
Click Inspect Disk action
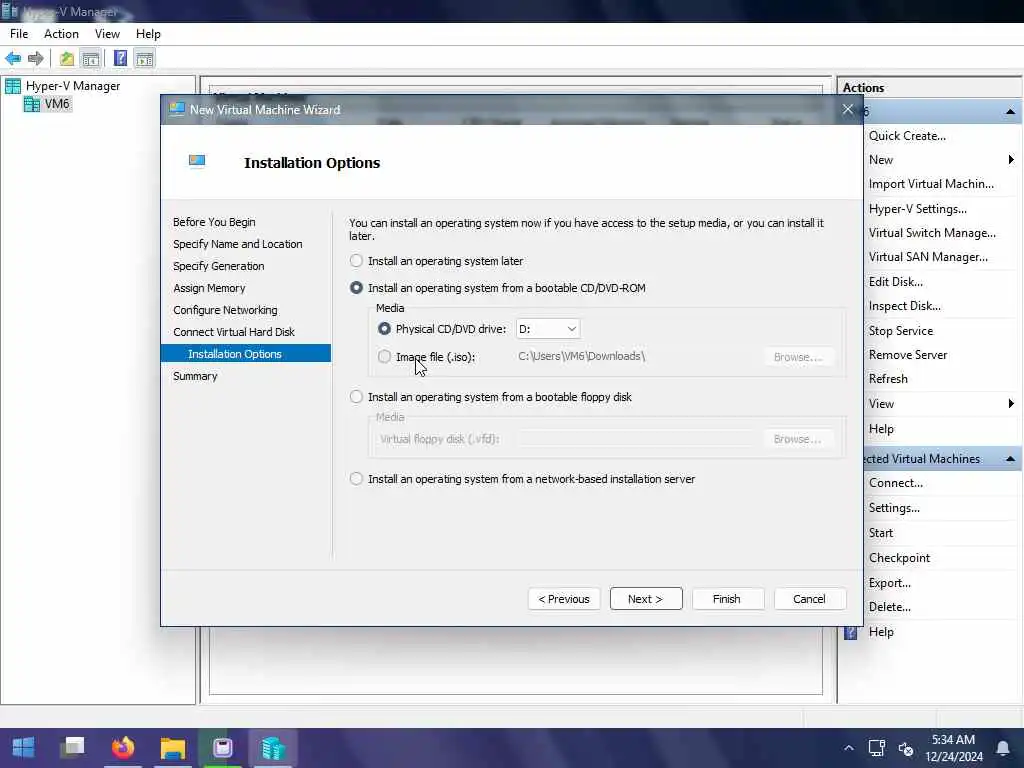coord(904,306)
